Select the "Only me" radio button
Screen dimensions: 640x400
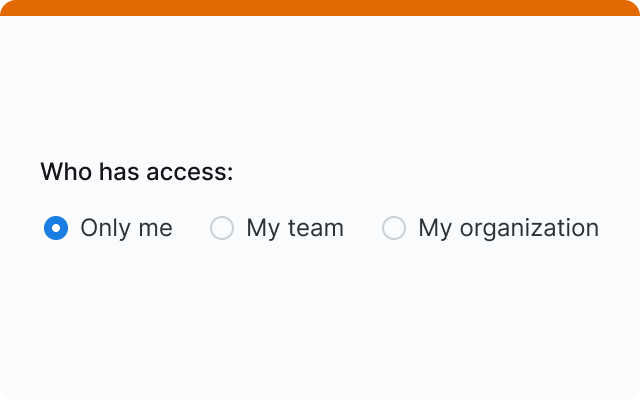(x=56, y=228)
